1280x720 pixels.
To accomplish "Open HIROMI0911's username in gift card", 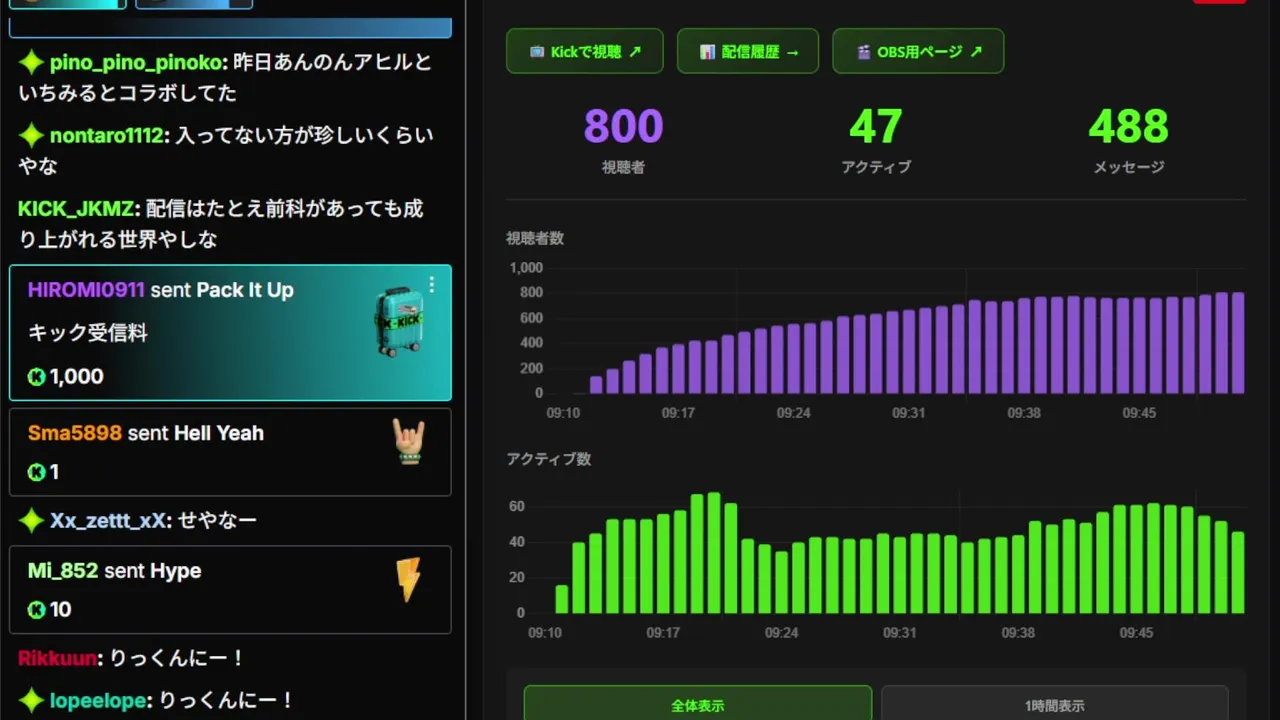I will coord(86,290).
